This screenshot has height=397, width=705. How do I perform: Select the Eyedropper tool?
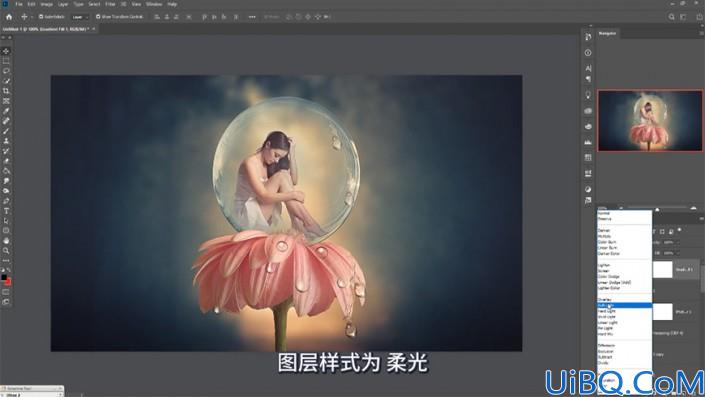pyautogui.click(x=6, y=111)
